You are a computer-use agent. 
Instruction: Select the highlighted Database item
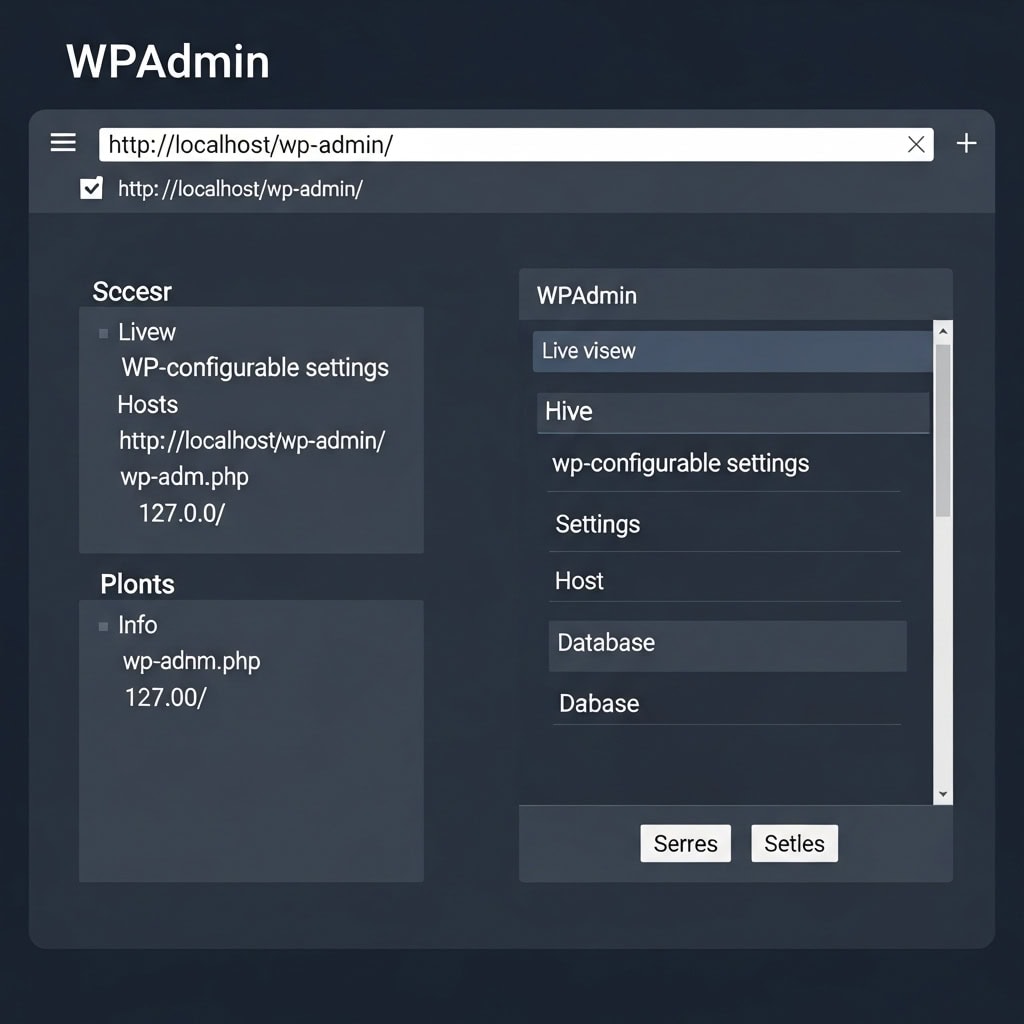point(727,643)
